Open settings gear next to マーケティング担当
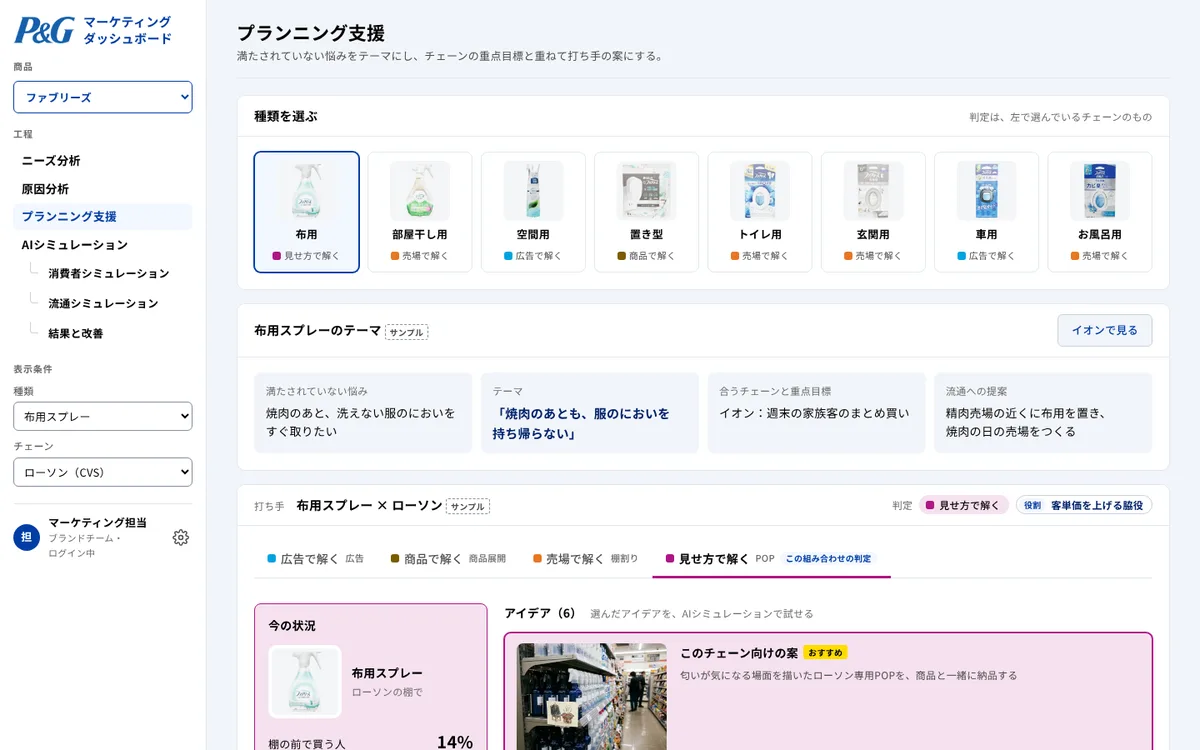The image size is (1200, 750). point(181,537)
